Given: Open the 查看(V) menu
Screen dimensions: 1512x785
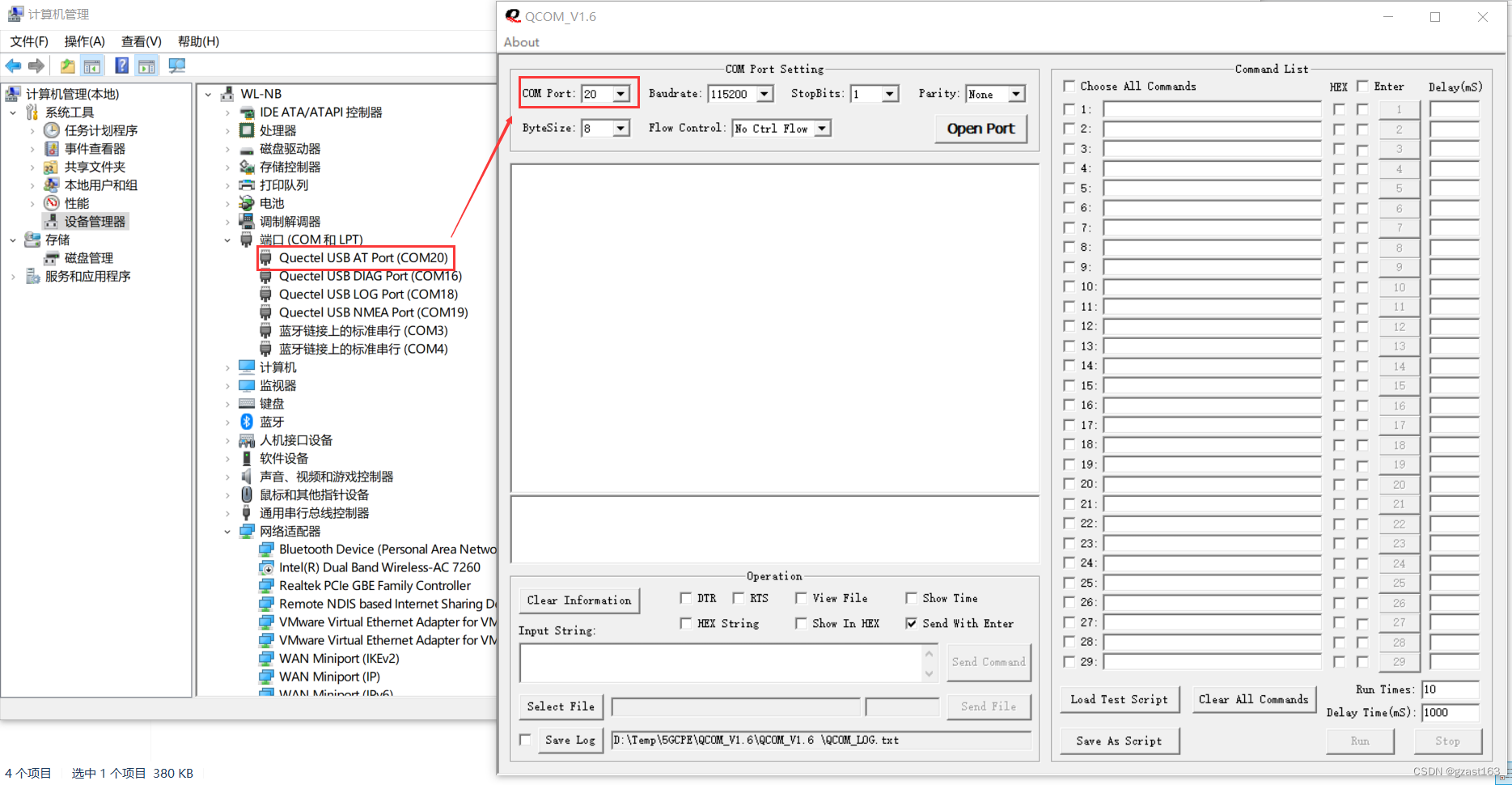Looking at the screenshot, I should 141,41.
